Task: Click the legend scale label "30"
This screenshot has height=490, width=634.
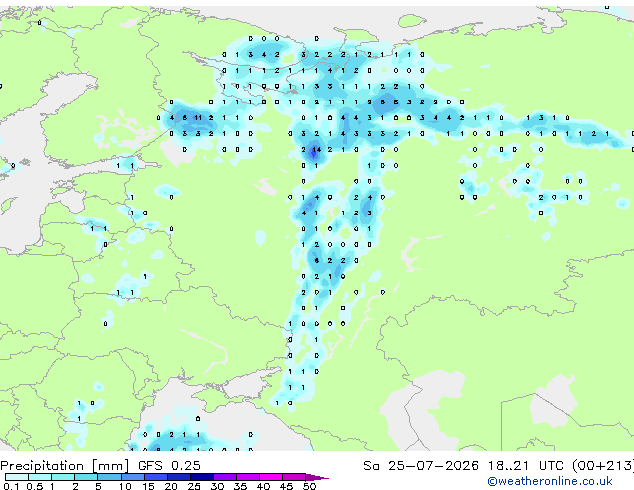Action: [x=217, y=486]
